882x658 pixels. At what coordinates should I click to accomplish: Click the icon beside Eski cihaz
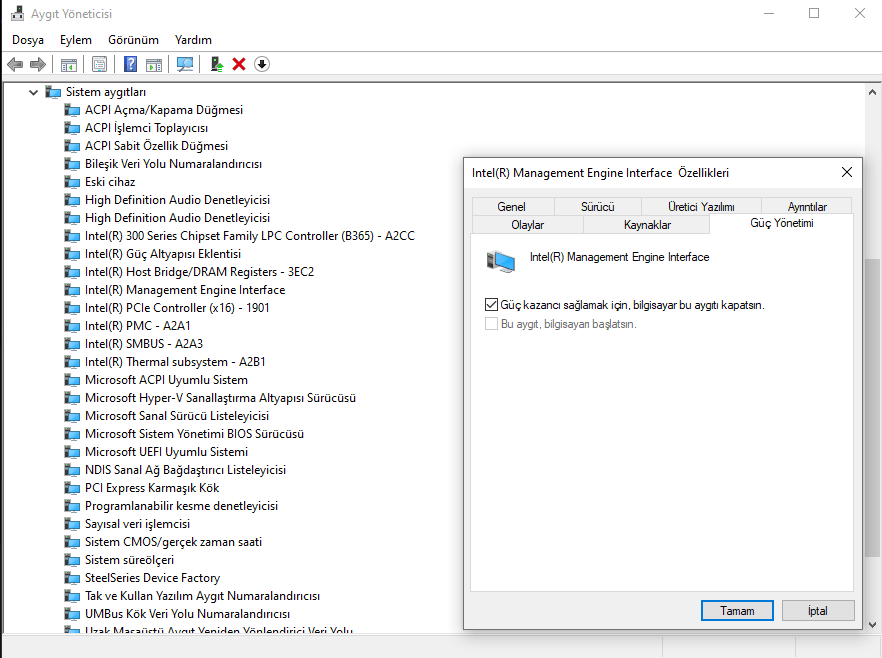click(x=72, y=182)
